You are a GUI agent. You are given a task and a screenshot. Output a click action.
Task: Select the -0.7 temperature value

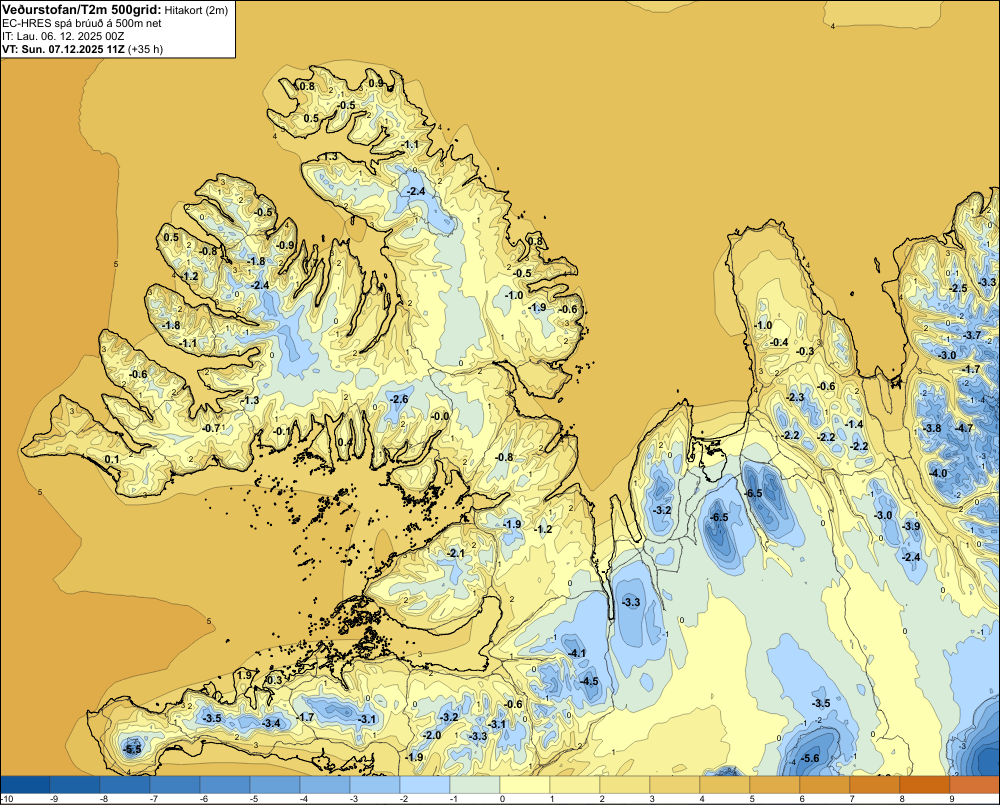pyautogui.click(x=210, y=428)
